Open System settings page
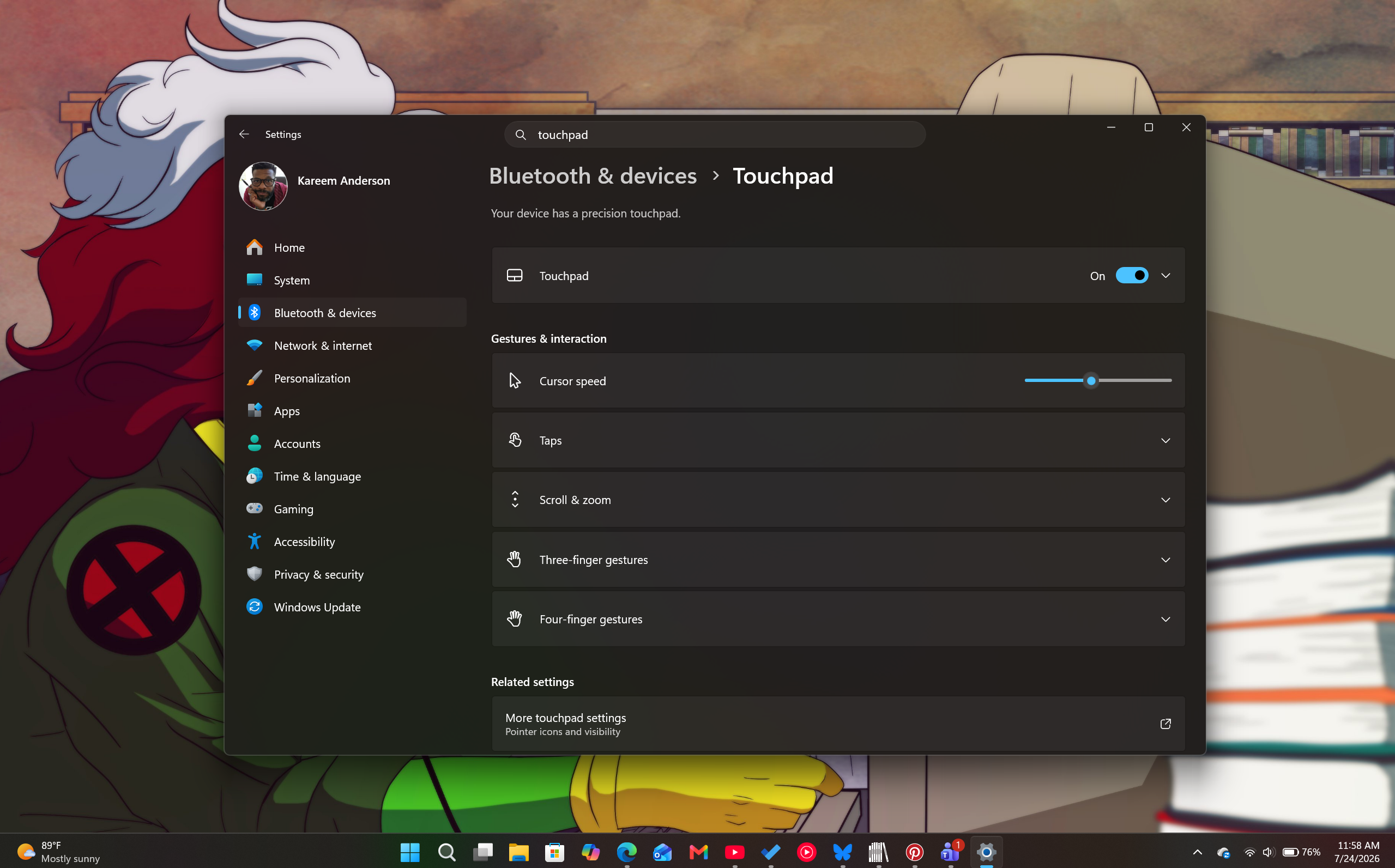1395x868 pixels. point(352,280)
